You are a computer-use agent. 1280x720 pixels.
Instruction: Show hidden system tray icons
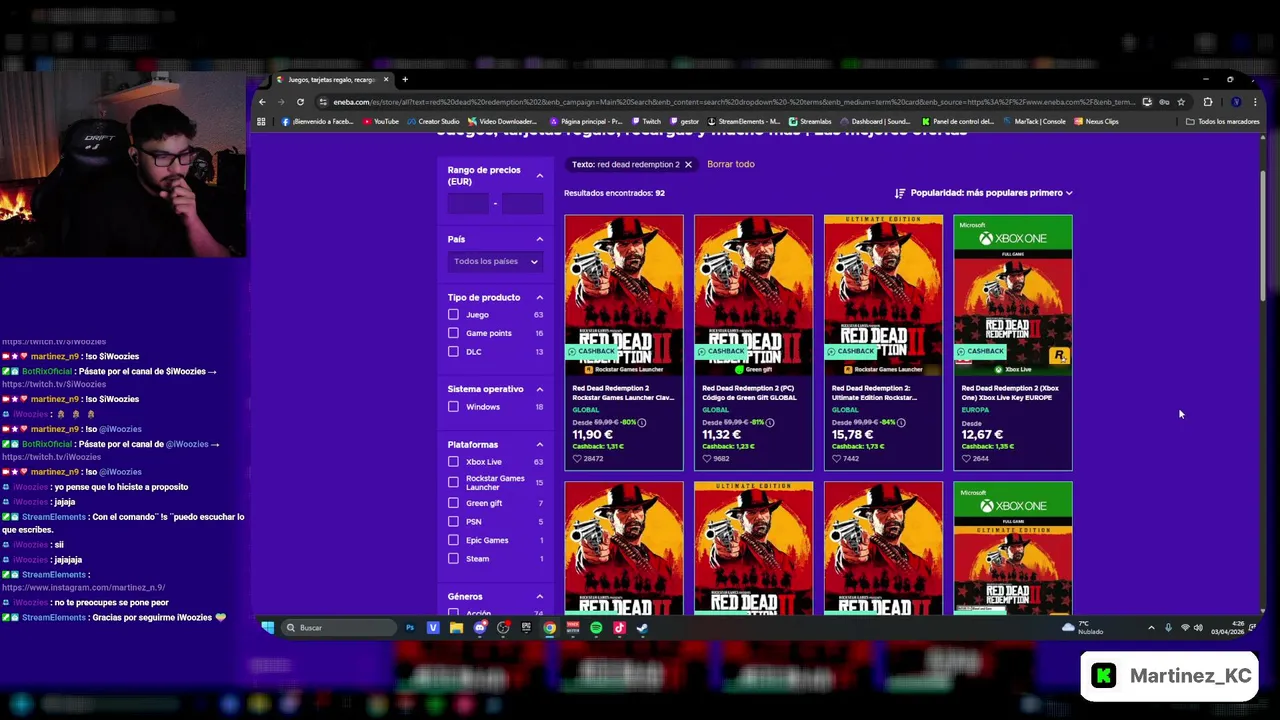[x=1151, y=628]
